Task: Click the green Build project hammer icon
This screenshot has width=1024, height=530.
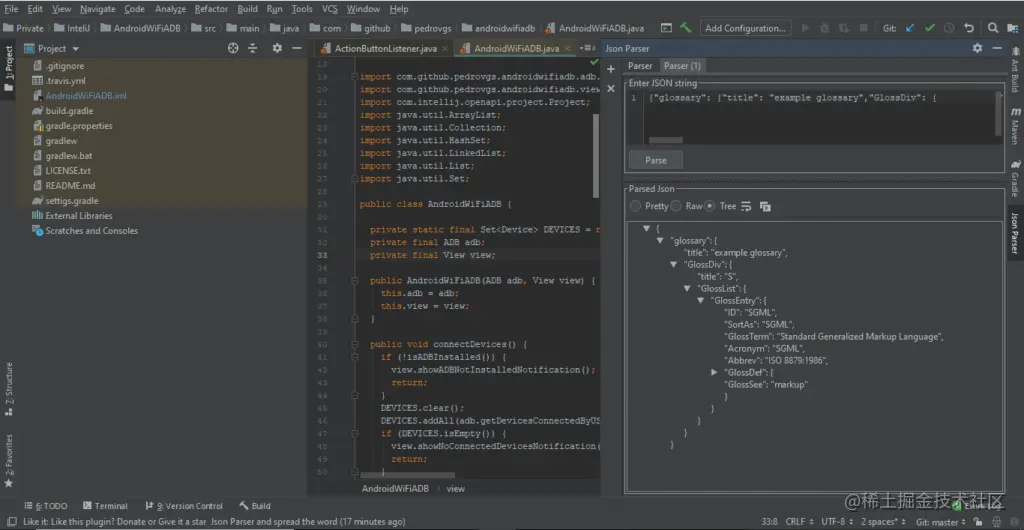Action: 685,28
